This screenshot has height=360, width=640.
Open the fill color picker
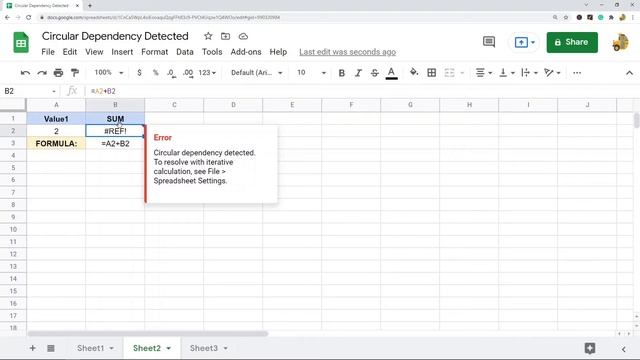click(414, 73)
